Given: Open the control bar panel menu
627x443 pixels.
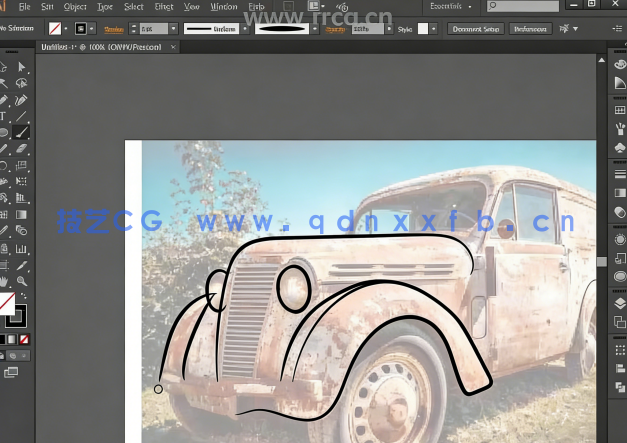Looking at the screenshot, I should point(617,28).
